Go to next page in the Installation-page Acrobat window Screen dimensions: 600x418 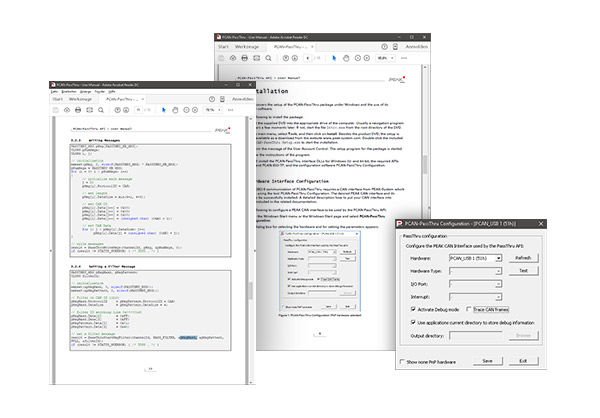294,58
